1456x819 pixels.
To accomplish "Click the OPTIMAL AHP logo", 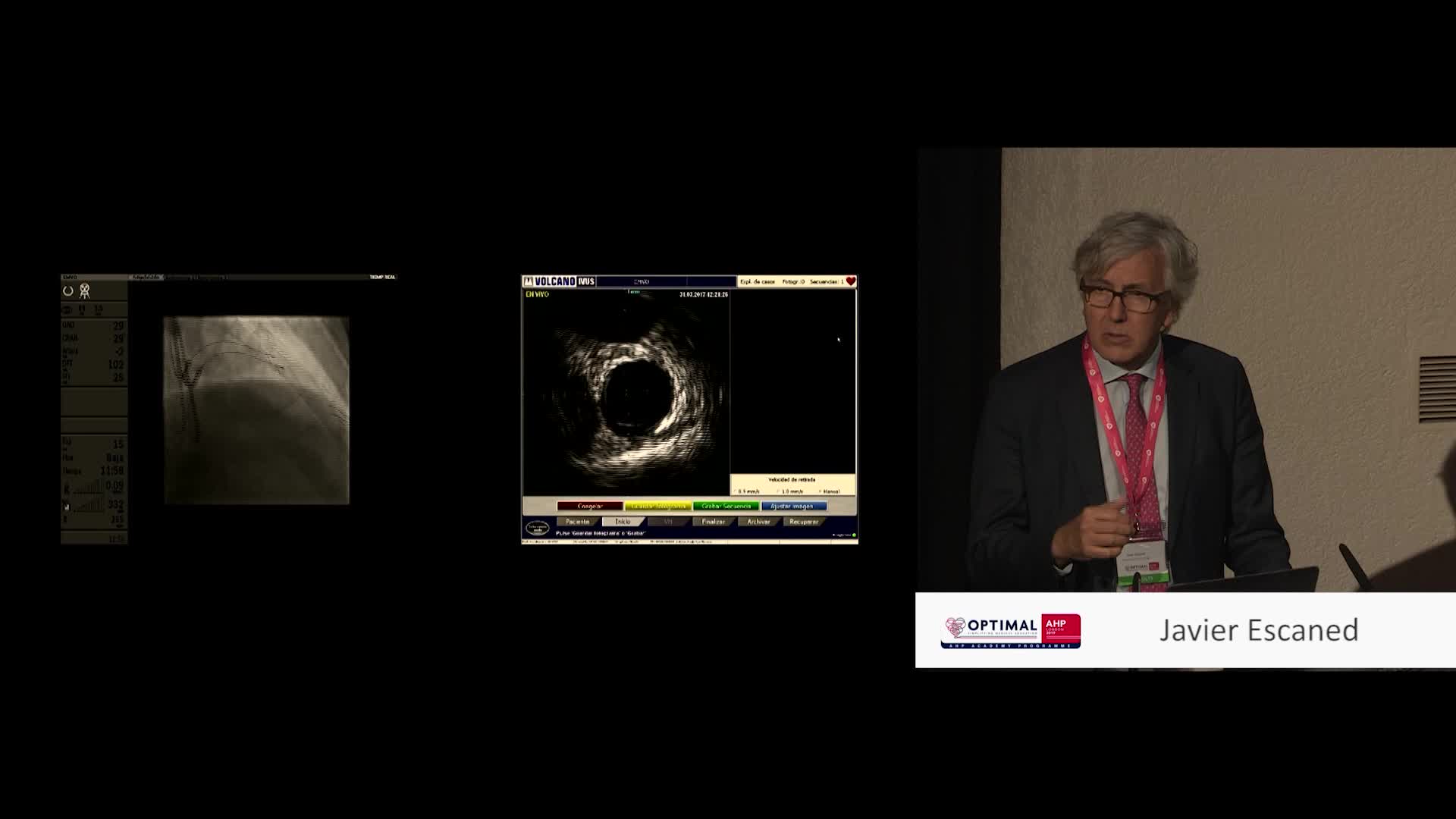I will 1010,631.
